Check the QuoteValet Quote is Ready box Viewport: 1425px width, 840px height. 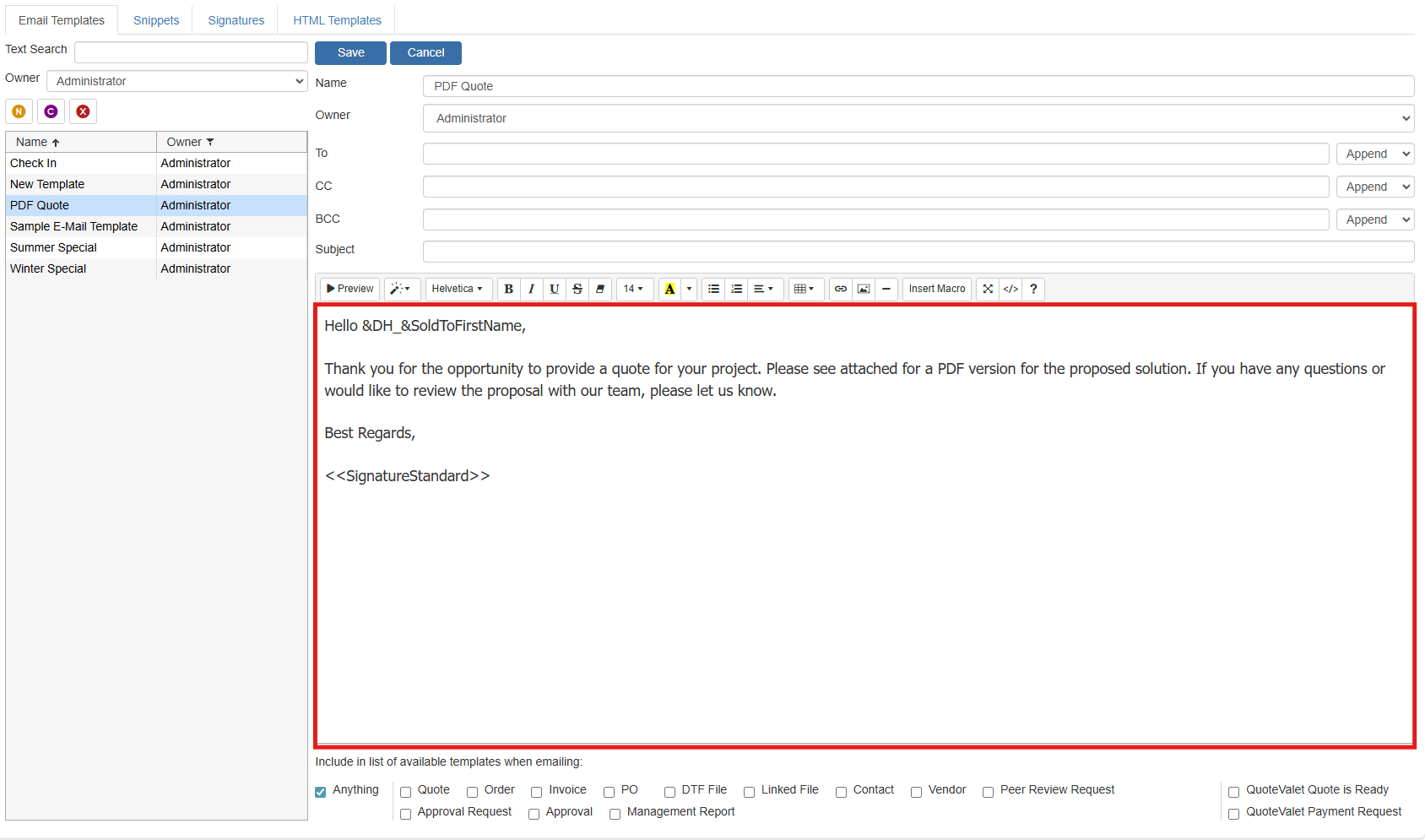click(1233, 792)
